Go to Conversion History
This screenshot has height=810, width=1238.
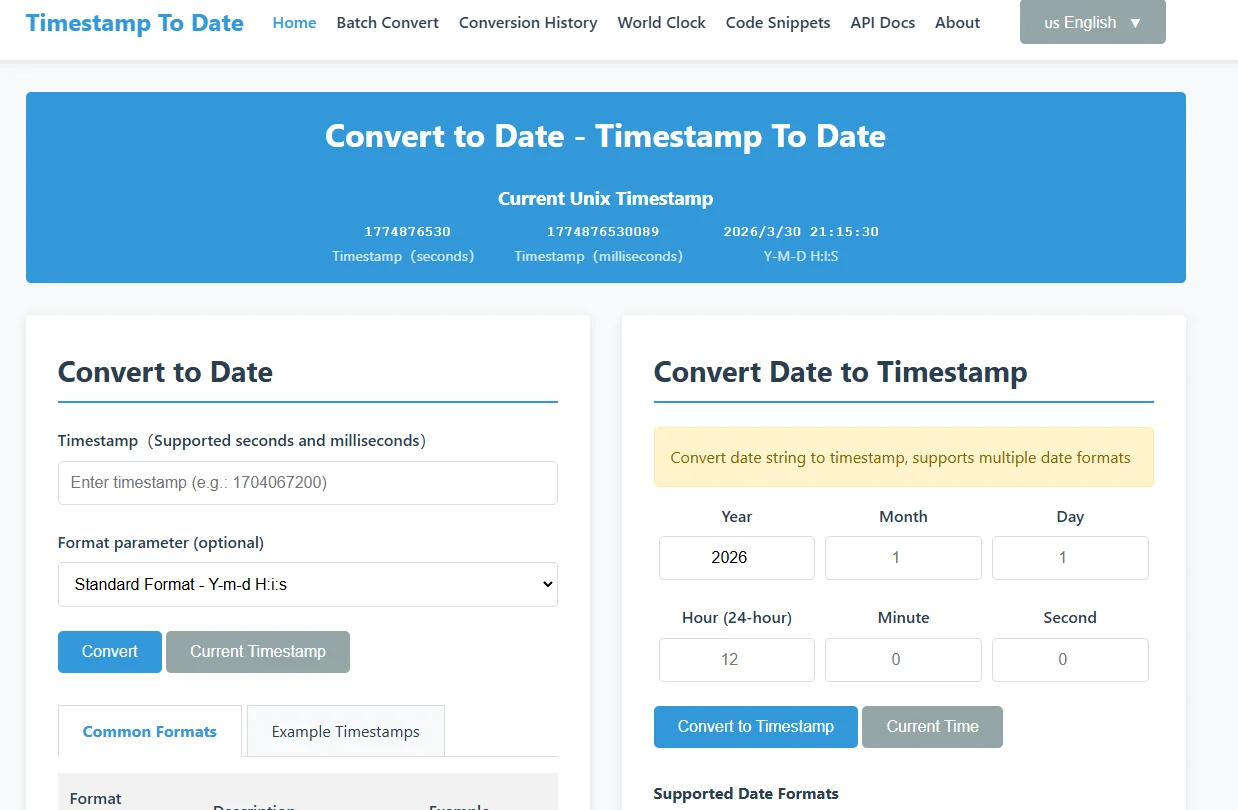528,23
